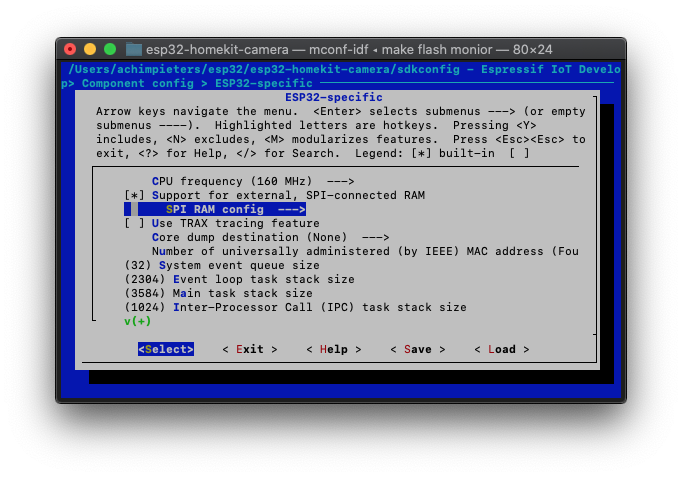Click the v(+) more items indicator
This screenshot has height=477, width=682.
137,321
